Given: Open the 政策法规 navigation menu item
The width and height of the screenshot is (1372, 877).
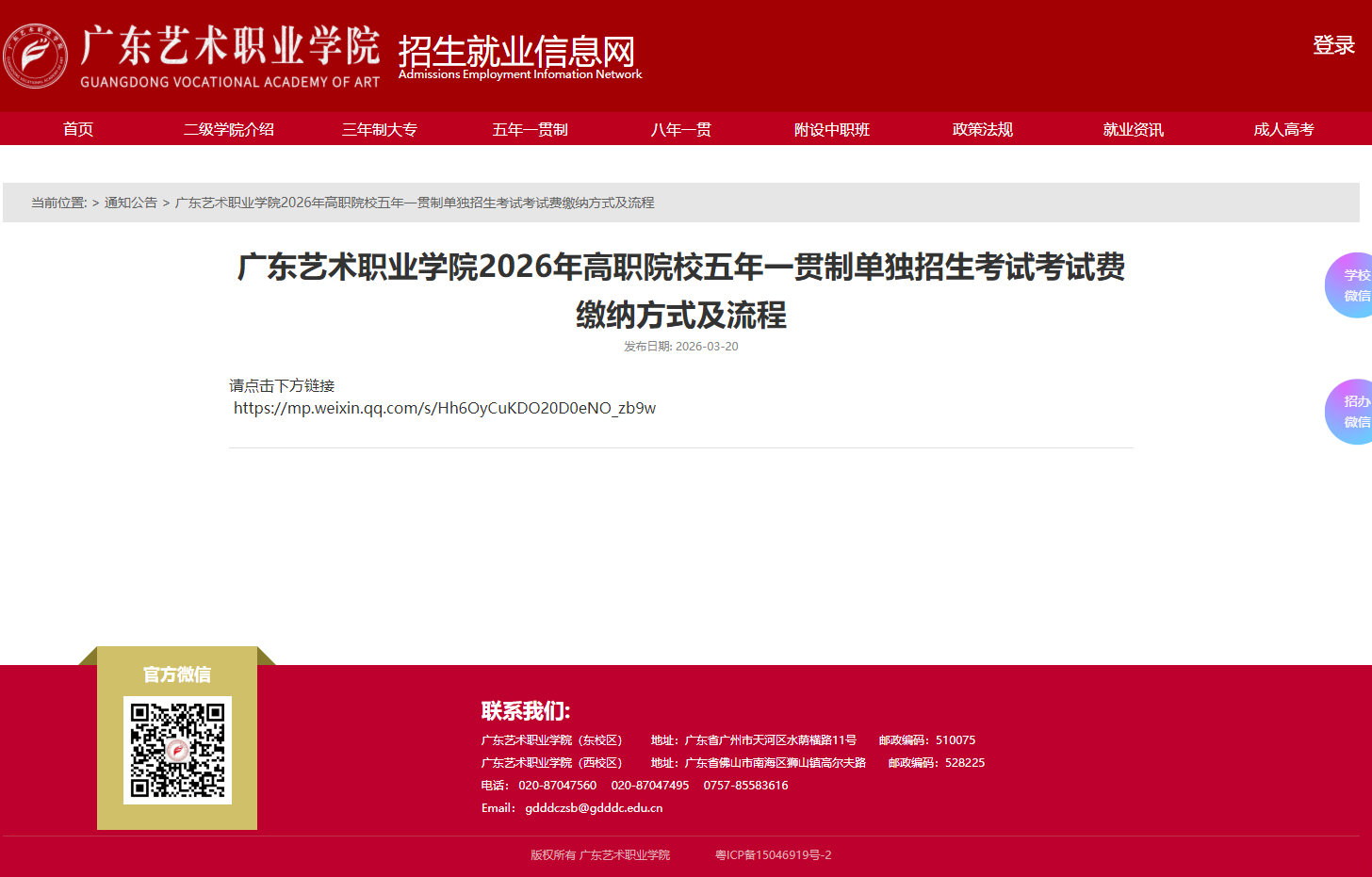Looking at the screenshot, I should point(982,129).
